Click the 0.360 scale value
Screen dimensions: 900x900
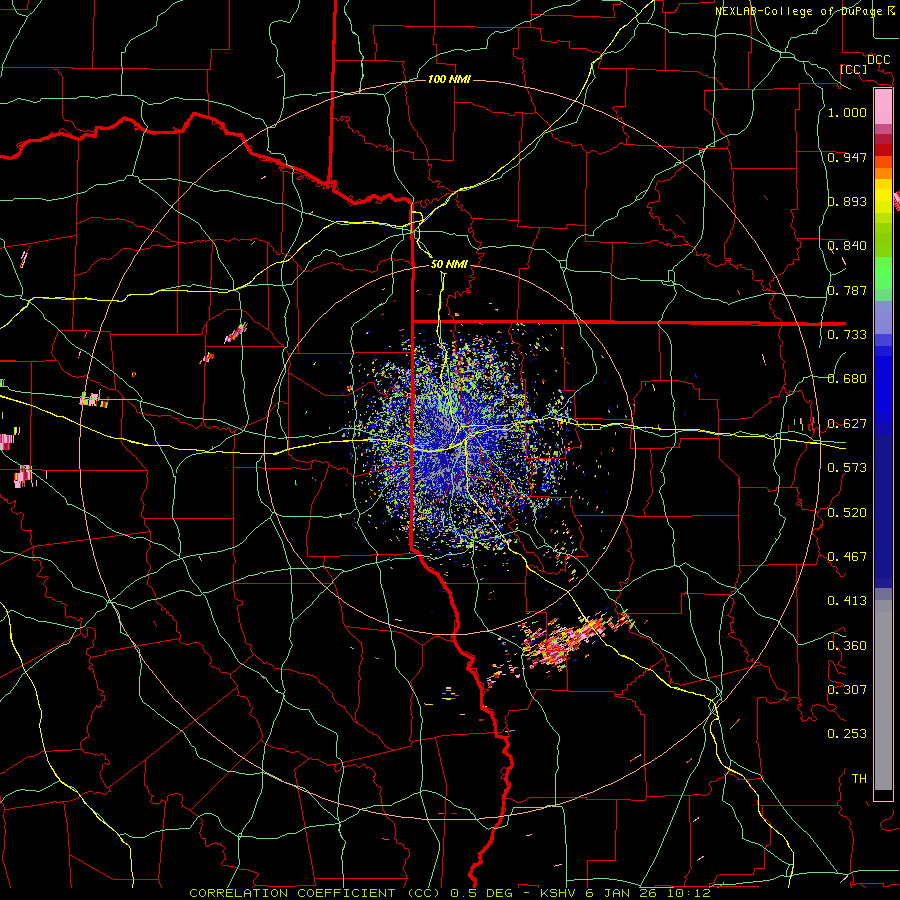pyautogui.click(x=847, y=646)
